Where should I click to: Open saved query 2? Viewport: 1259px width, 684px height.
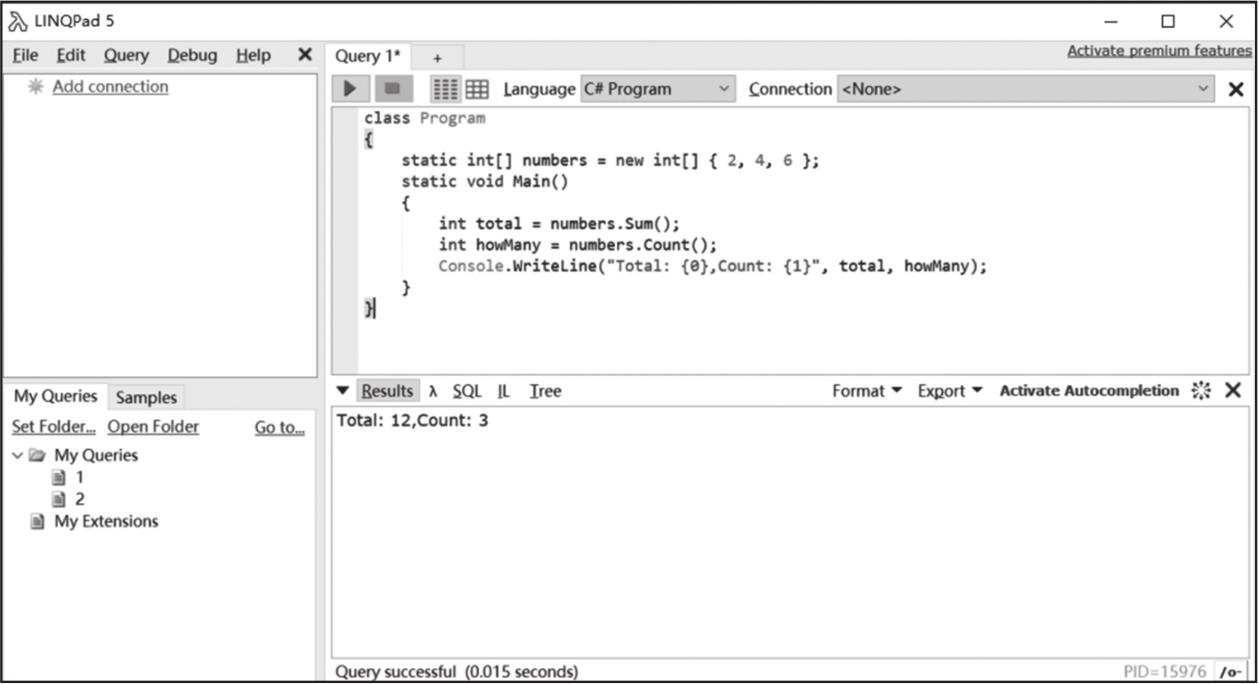coord(79,499)
